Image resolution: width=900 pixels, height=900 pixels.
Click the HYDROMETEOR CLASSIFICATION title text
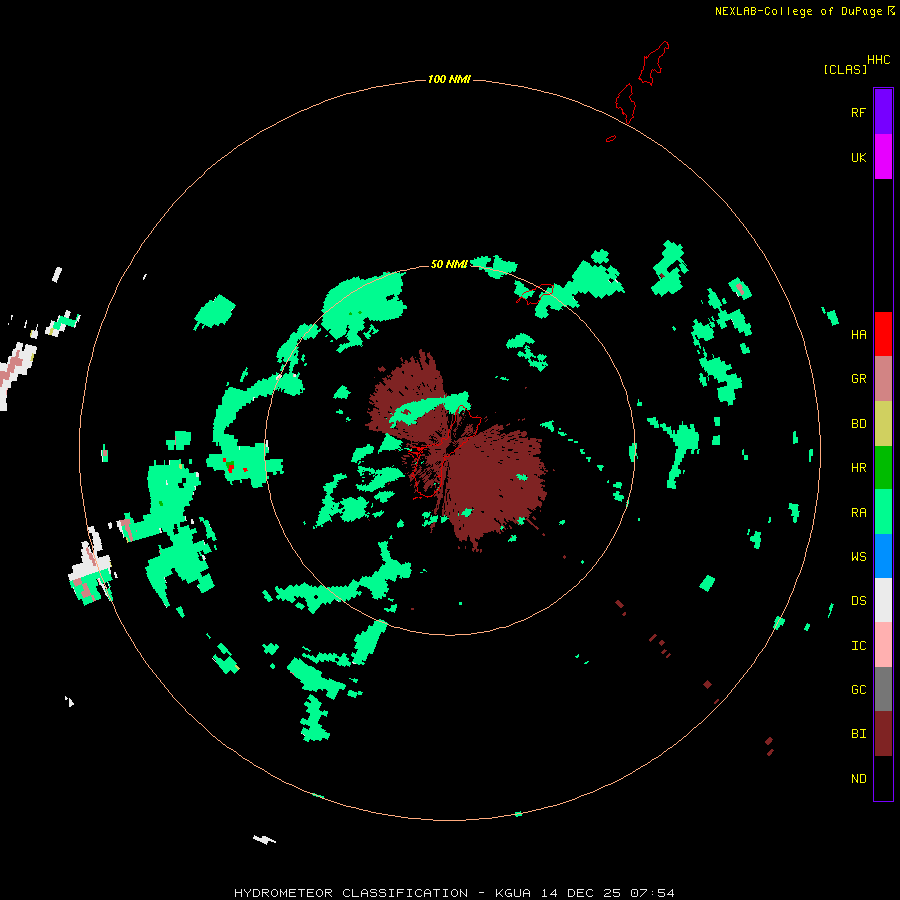(x=351, y=893)
